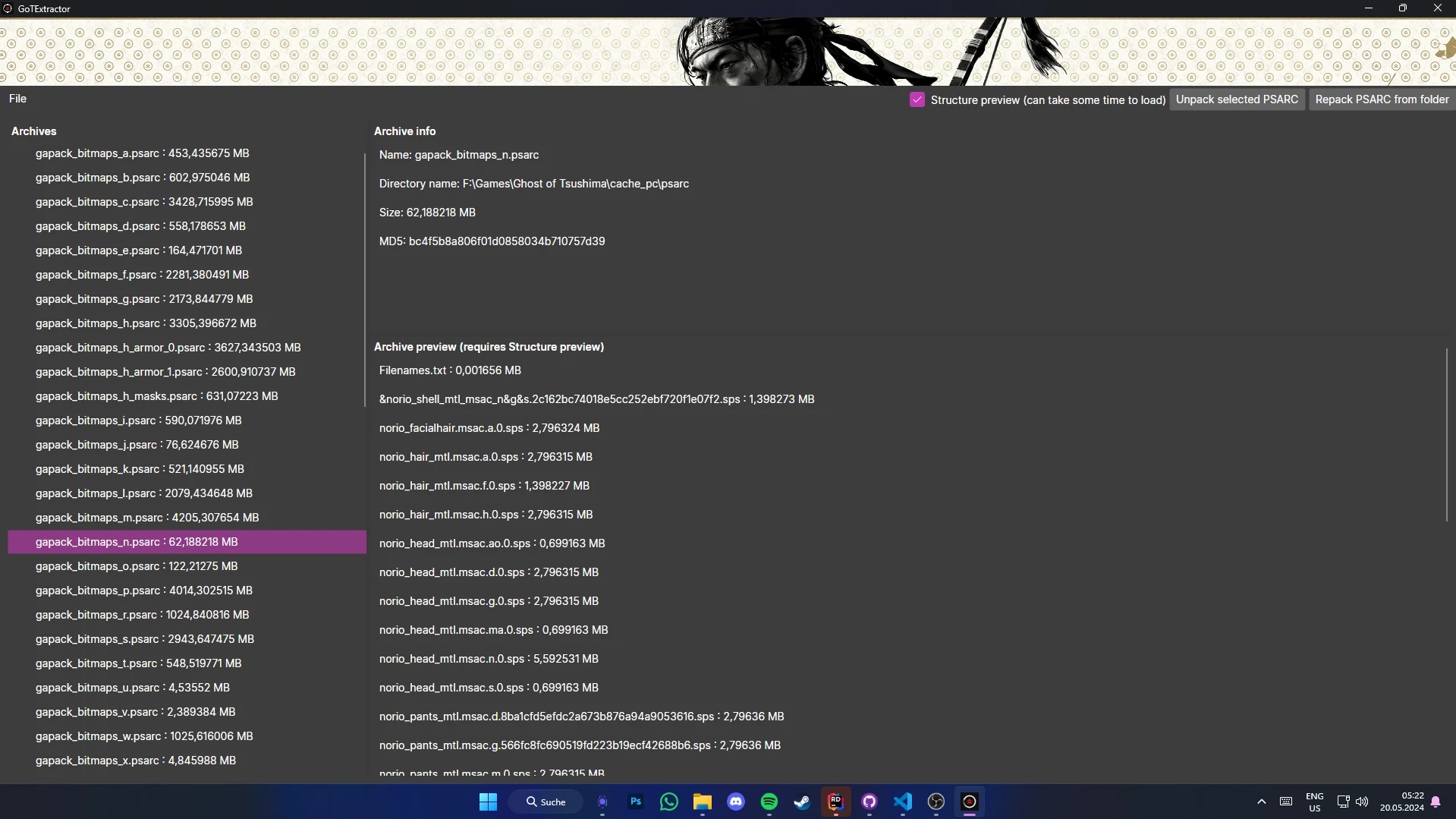
Task: Click the GoTExtractor taskbar icon
Action: tap(970, 802)
